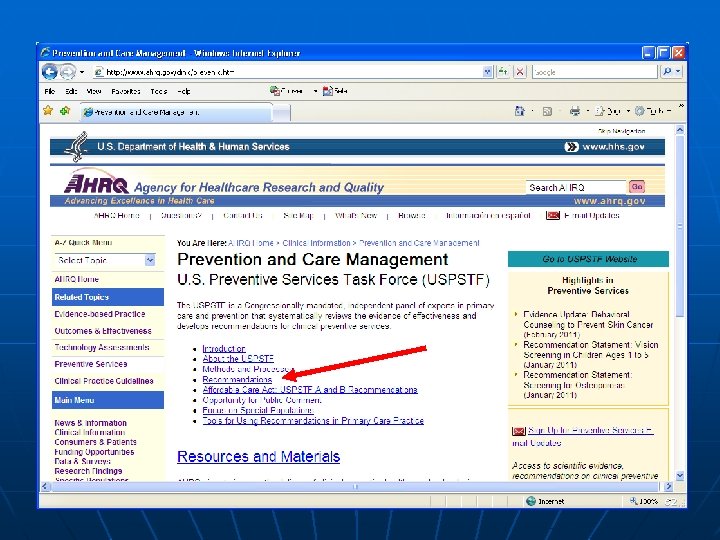Open the Technology Assessments sidebar link
Screen dimensions: 720x540
click(x=102, y=348)
